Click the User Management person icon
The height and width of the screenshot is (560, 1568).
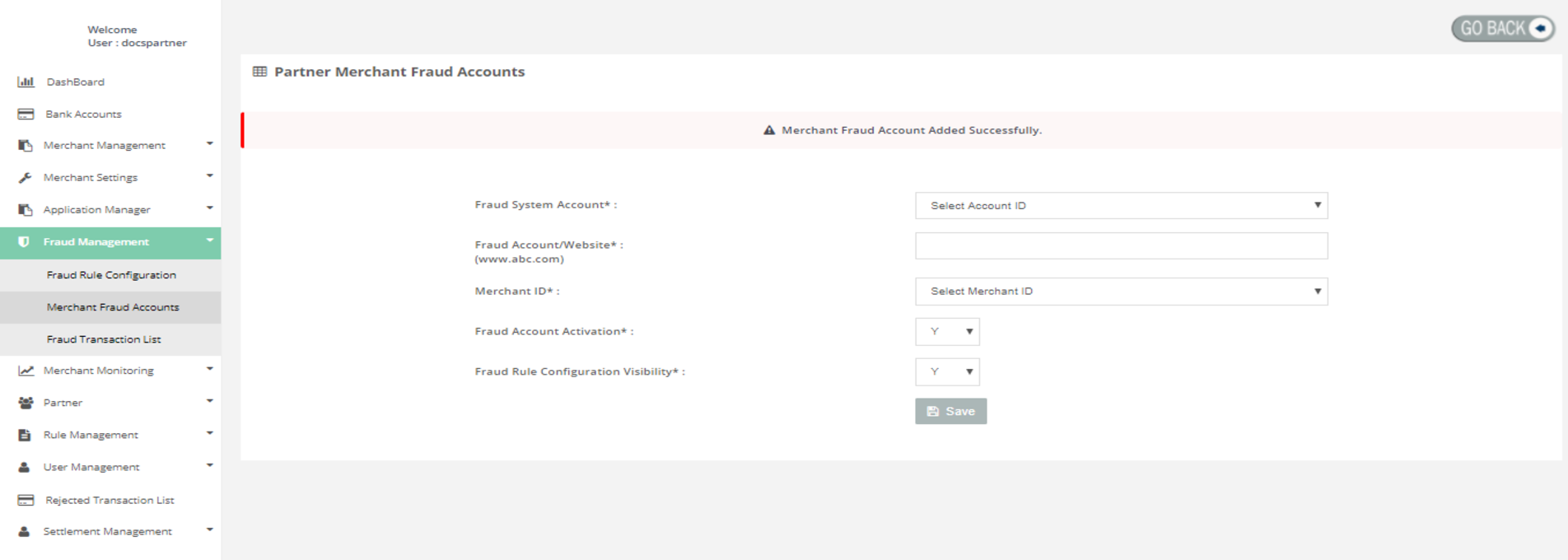click(25, 467)
